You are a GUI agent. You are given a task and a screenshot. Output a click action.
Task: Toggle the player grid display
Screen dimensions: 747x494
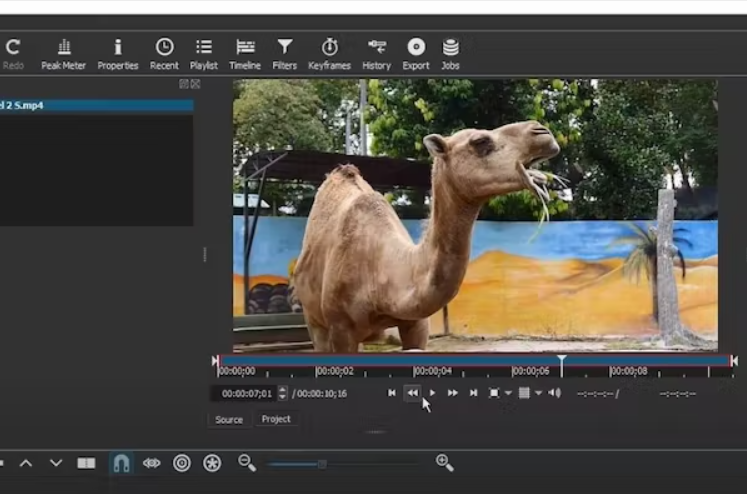click(524, 393)
